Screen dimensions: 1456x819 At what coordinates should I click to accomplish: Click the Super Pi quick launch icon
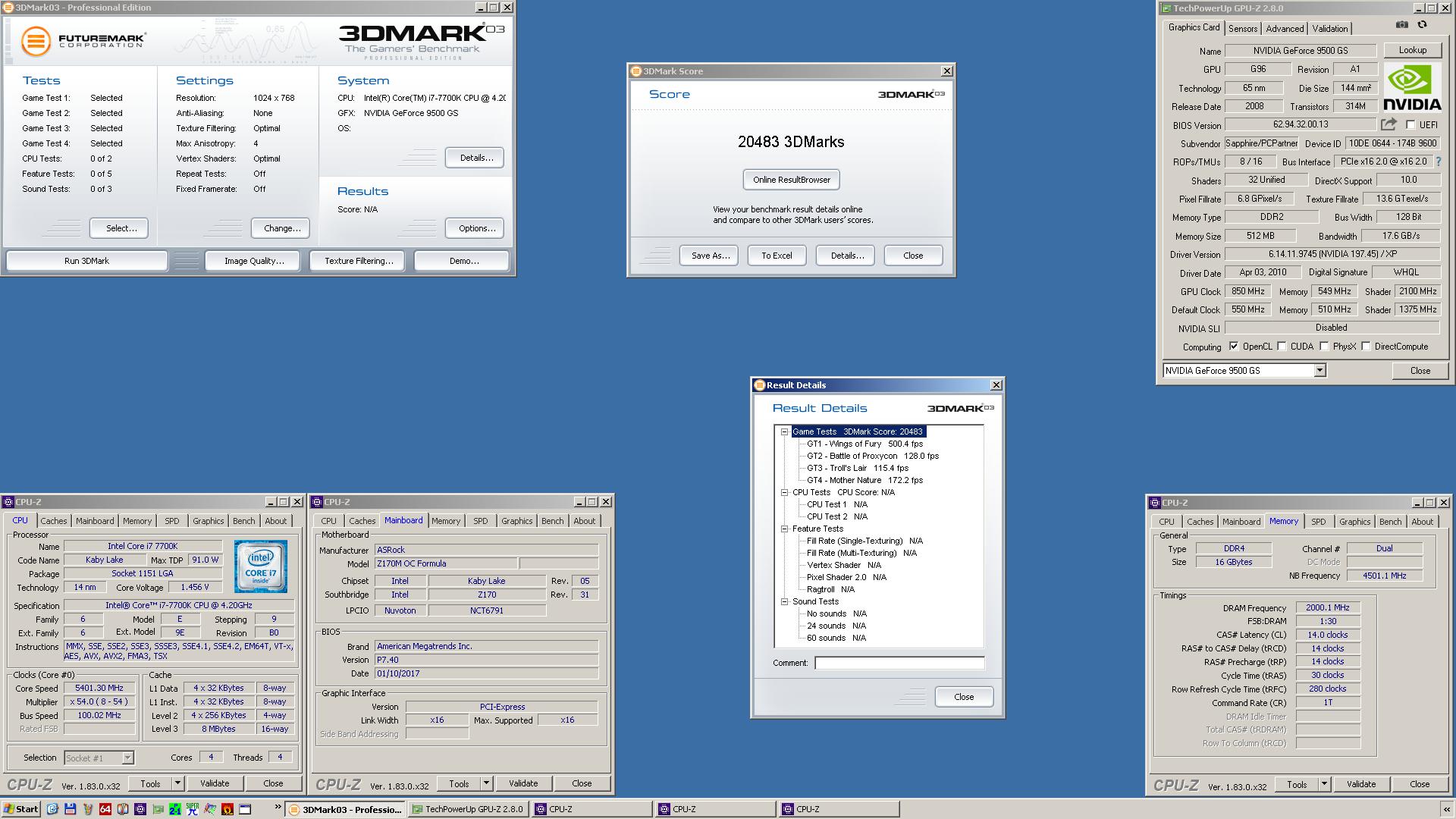[192, 809]
